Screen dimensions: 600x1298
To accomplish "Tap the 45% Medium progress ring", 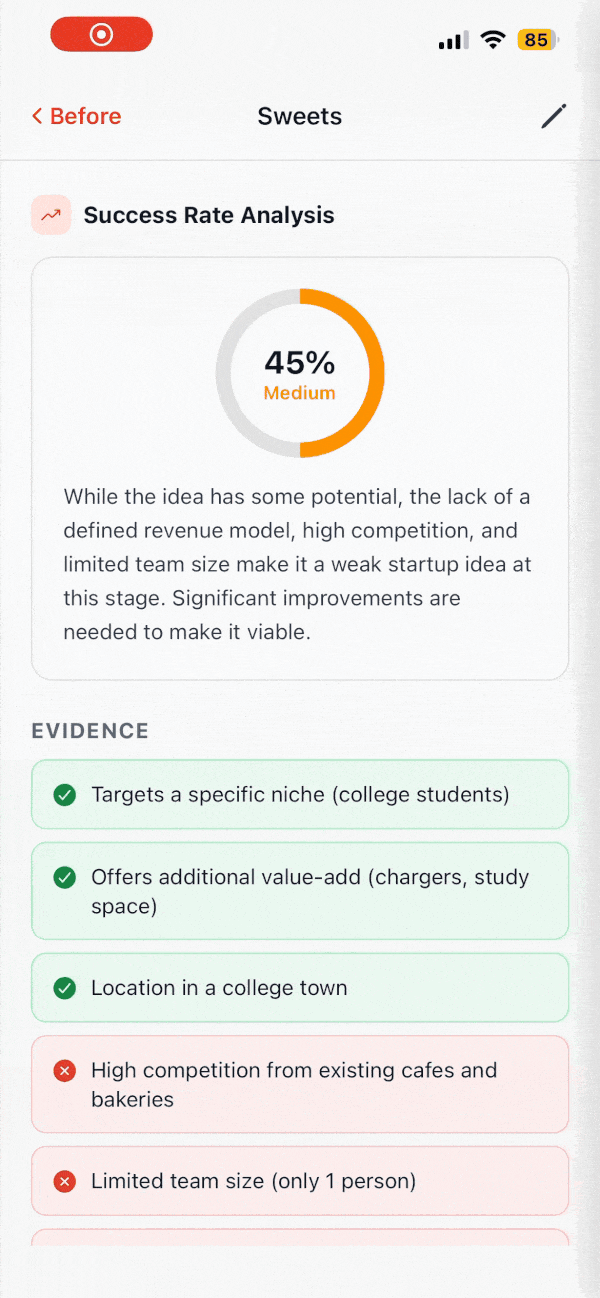I will coord(300,373).
